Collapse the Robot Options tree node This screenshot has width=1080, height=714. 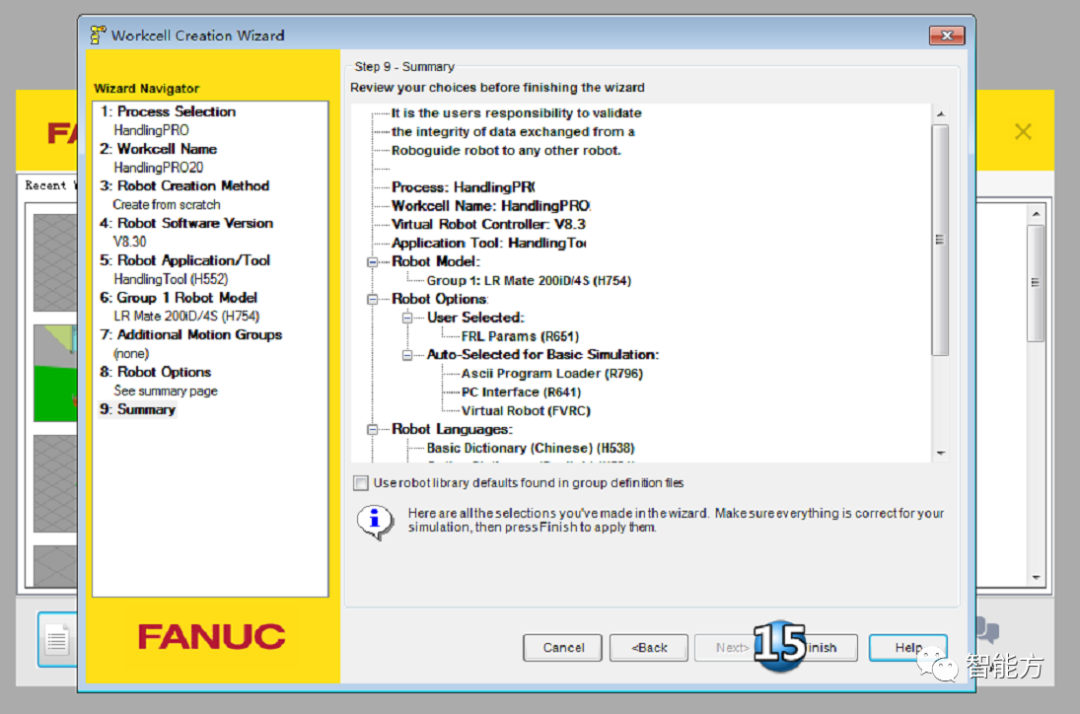373,299
